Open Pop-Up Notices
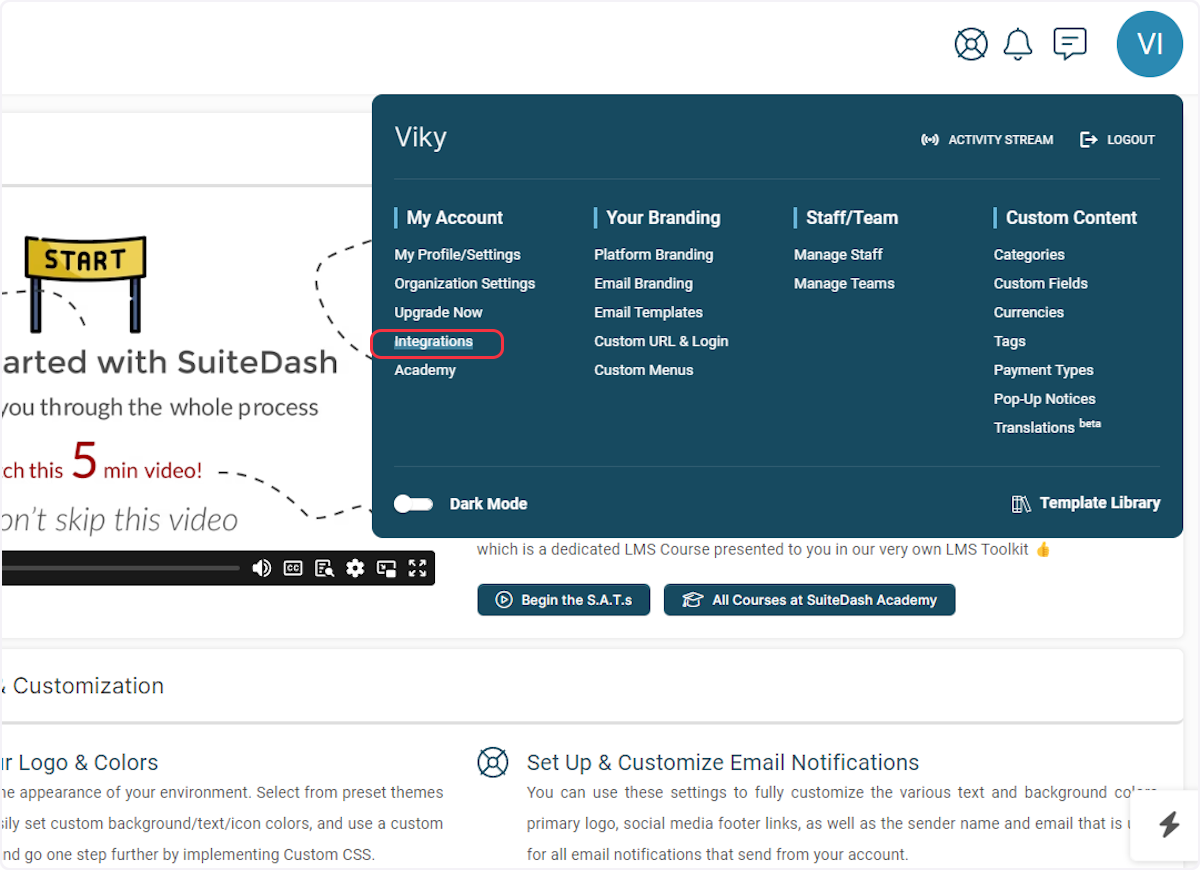The width and height of the screenshot is (1200, 870). (x=1044, y=400)
